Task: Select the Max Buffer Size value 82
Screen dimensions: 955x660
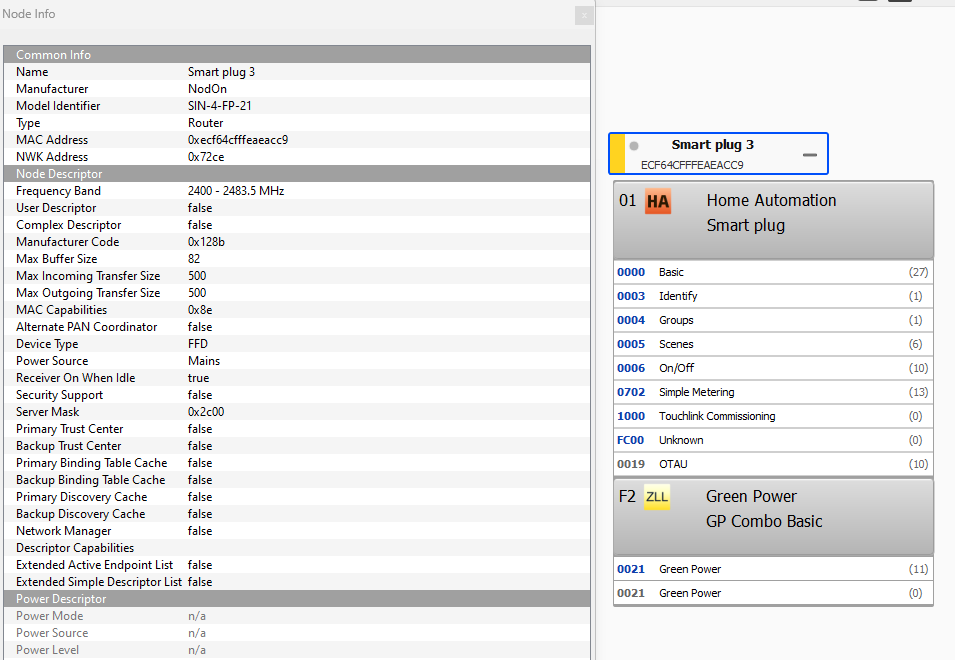Action: coord(194,259)
